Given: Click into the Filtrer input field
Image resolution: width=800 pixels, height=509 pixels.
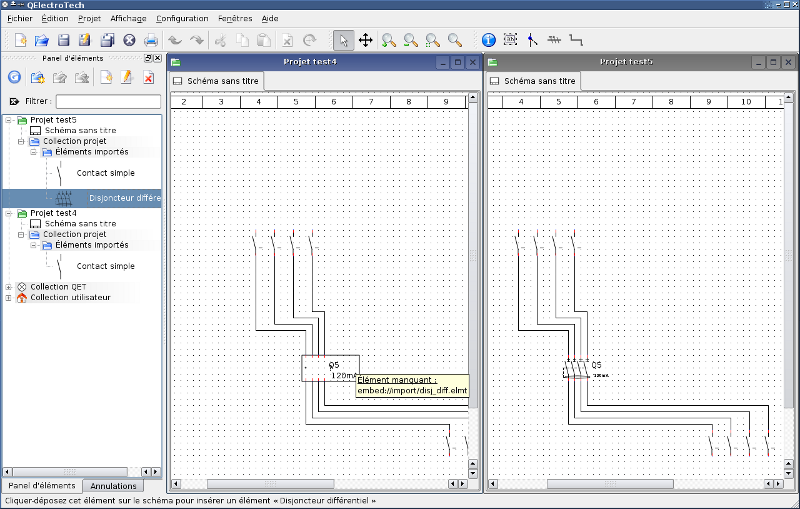Looking at the screenshot, I should pos(108,101).
